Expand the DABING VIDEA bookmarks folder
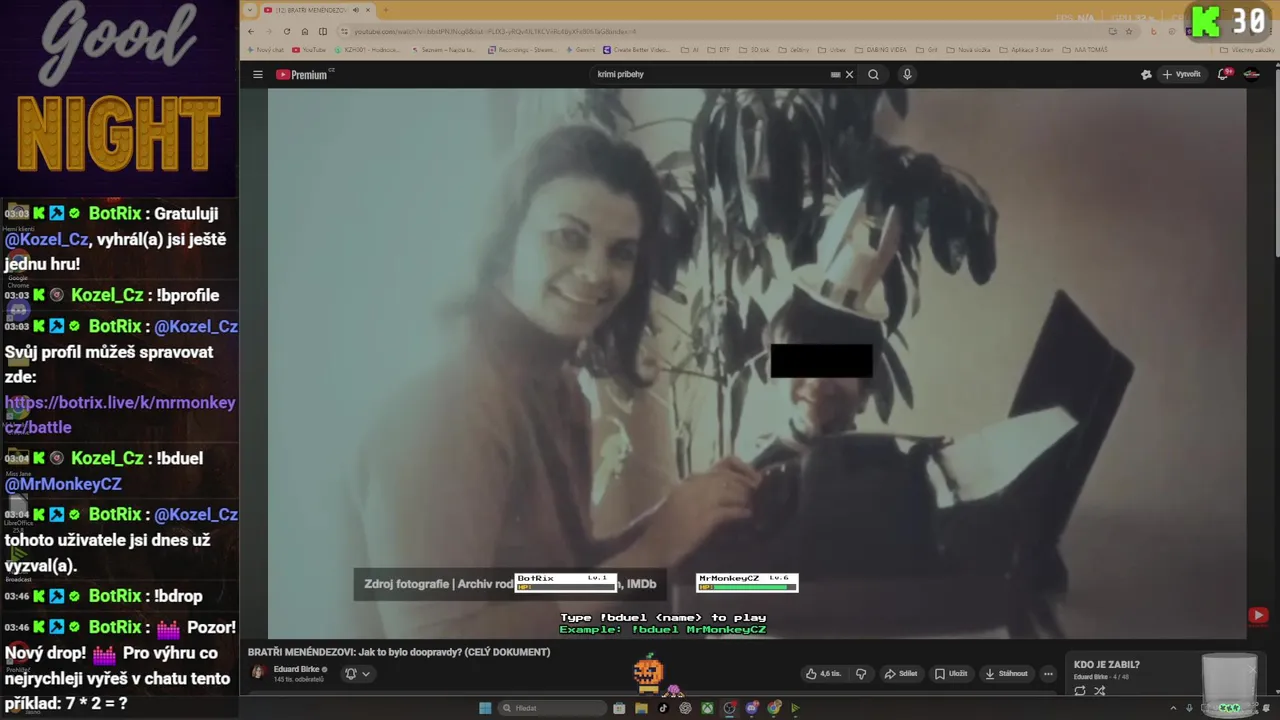The width and height of the screenshot is (1280, 720). click(x=881, y=50)
